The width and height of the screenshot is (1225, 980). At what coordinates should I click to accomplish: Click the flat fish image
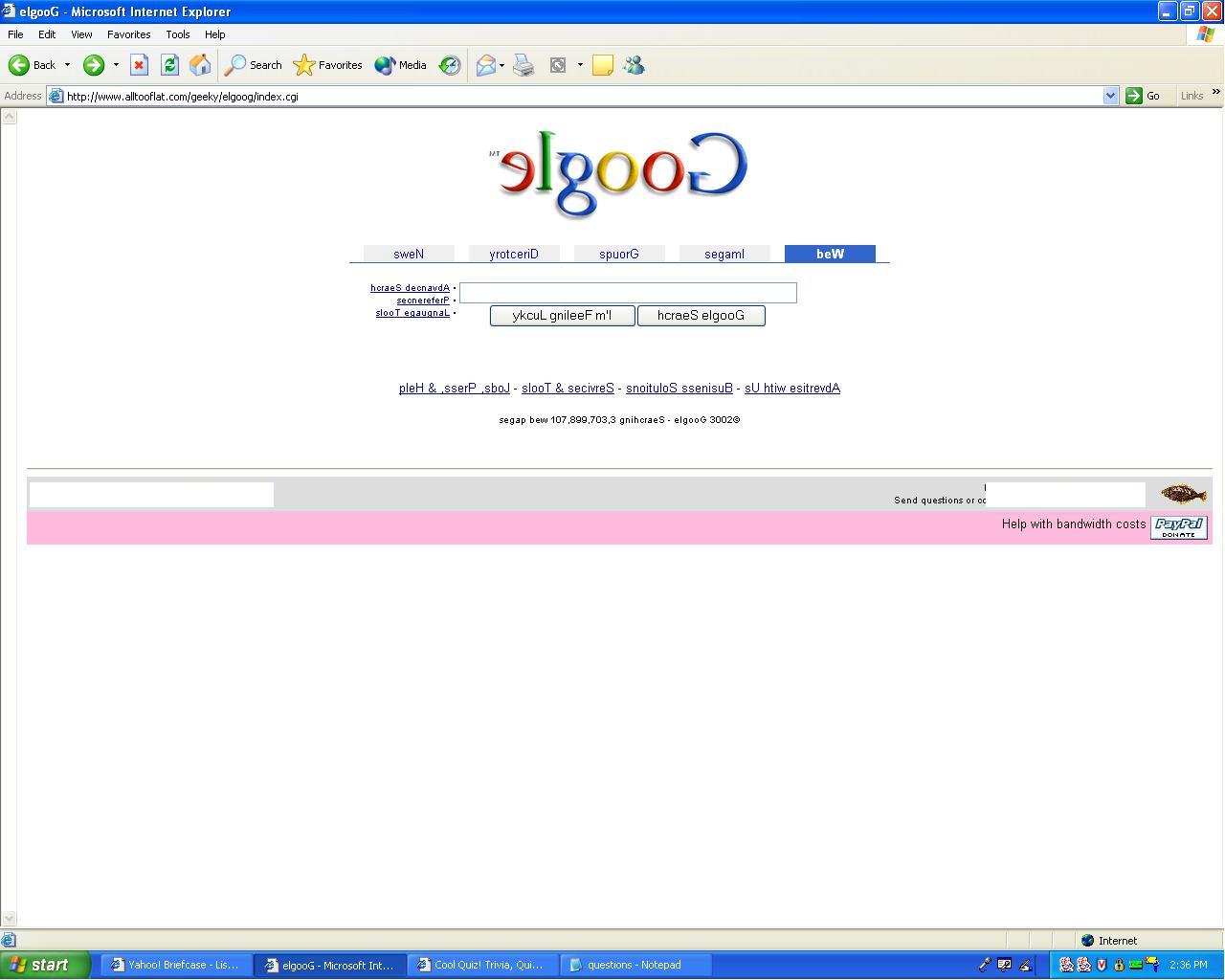coord(1184,494)
